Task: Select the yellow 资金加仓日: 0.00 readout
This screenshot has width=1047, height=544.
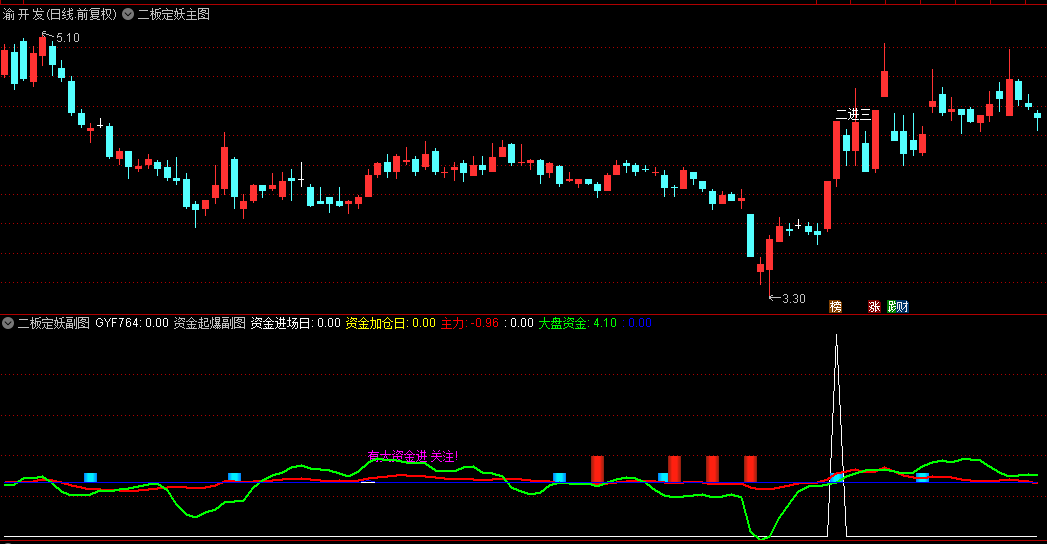Action: tap(391, 323)
